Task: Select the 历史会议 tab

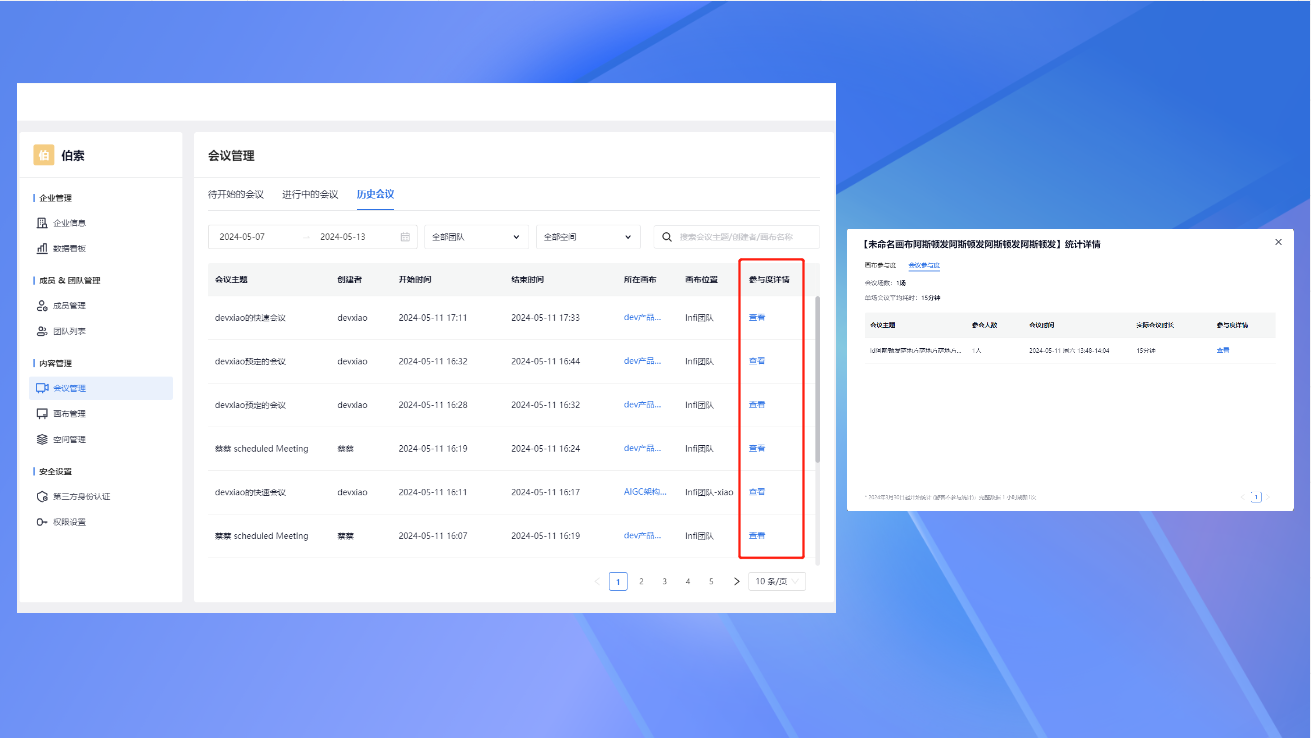Action: [x=375, y=194]
